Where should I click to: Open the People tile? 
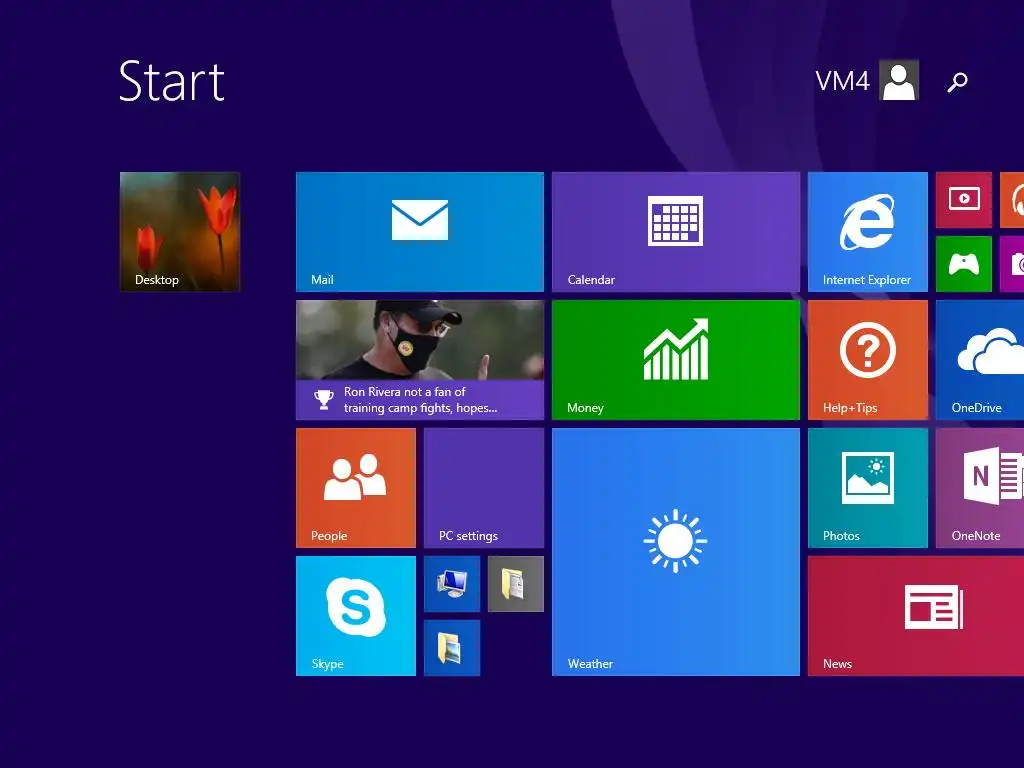(x=355, y=488)
